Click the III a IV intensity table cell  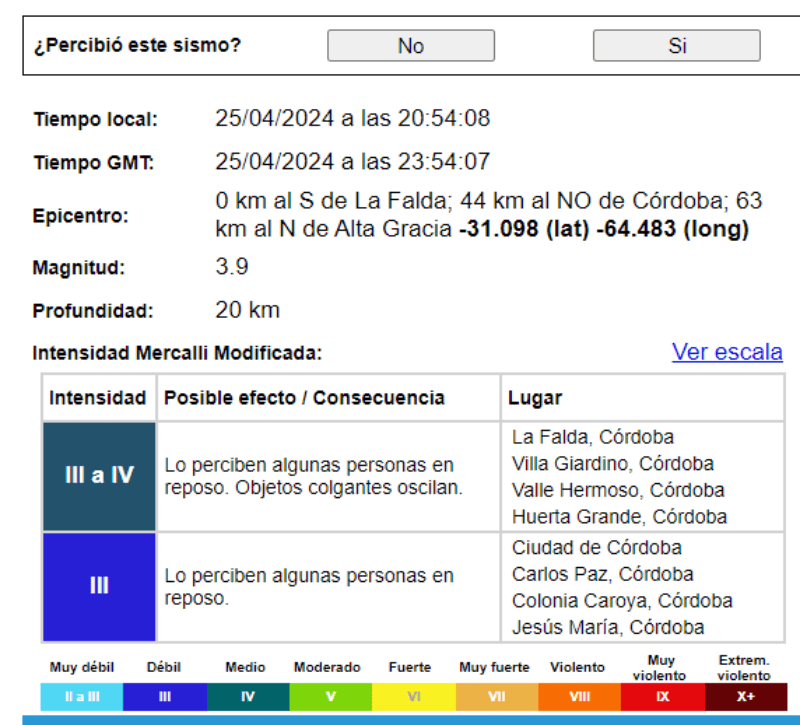click(99, 476)
